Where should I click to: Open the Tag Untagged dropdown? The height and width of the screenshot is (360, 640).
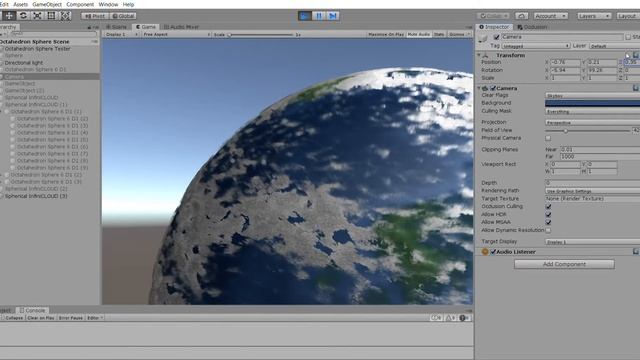(x=536, y=46)
